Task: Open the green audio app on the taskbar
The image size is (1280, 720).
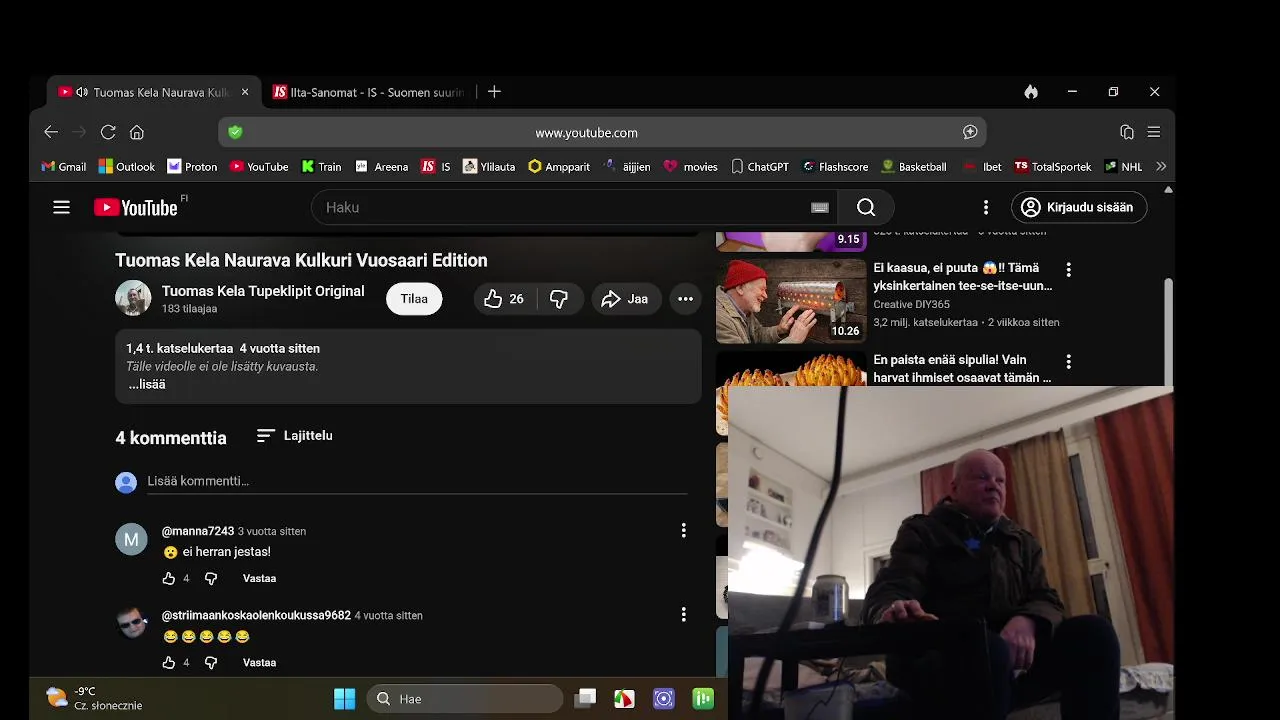Action: click(x=704, y=699)
